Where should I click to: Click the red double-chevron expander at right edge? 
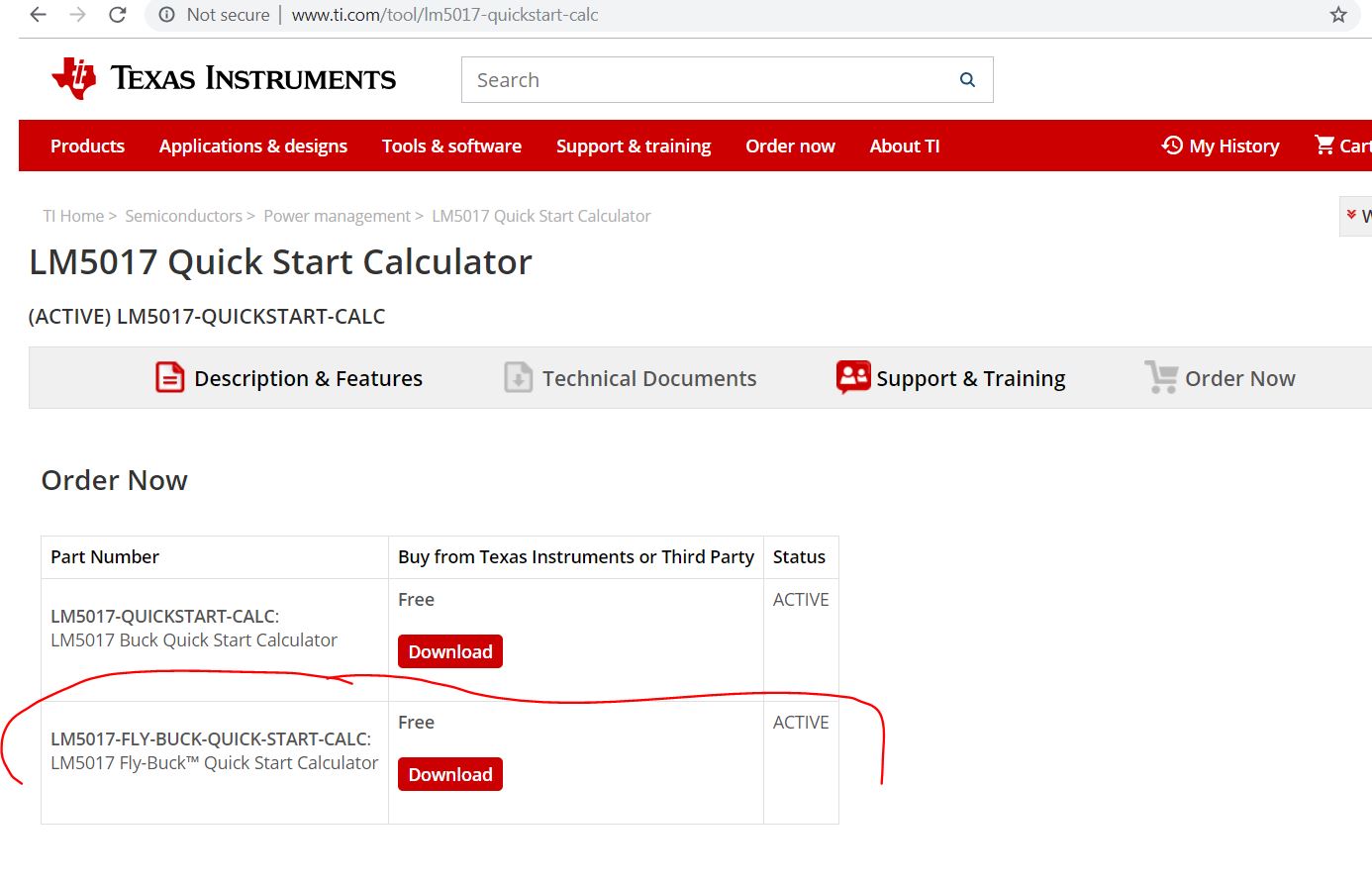click(x=1351, y=215)
